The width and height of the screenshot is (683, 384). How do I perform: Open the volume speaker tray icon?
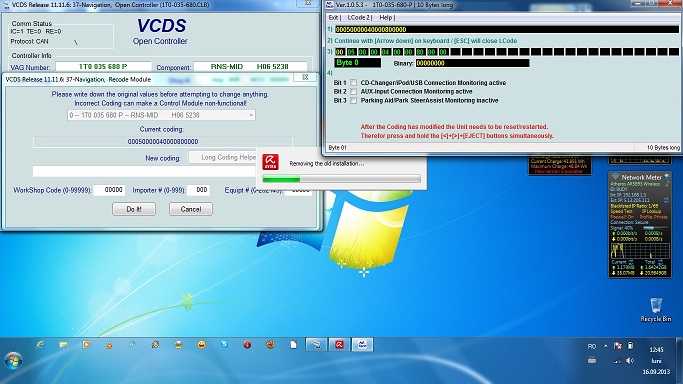click(x=630, y=360)
